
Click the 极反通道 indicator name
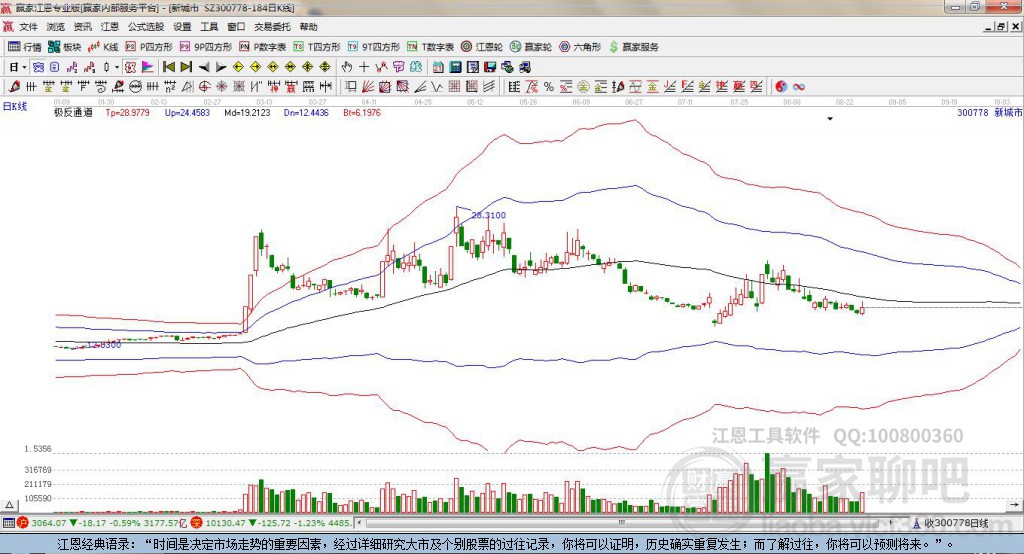click(73, 112)
